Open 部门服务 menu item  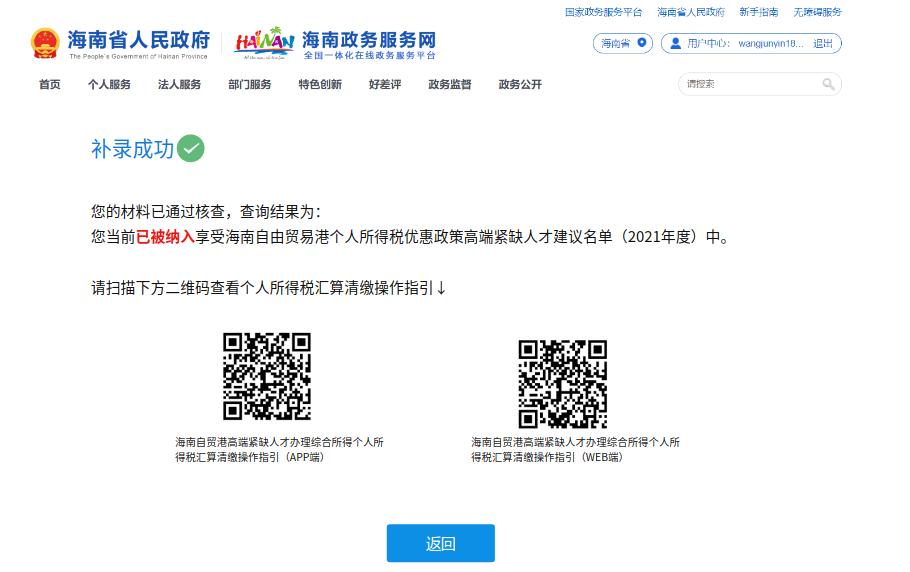(x=250, y=85)
